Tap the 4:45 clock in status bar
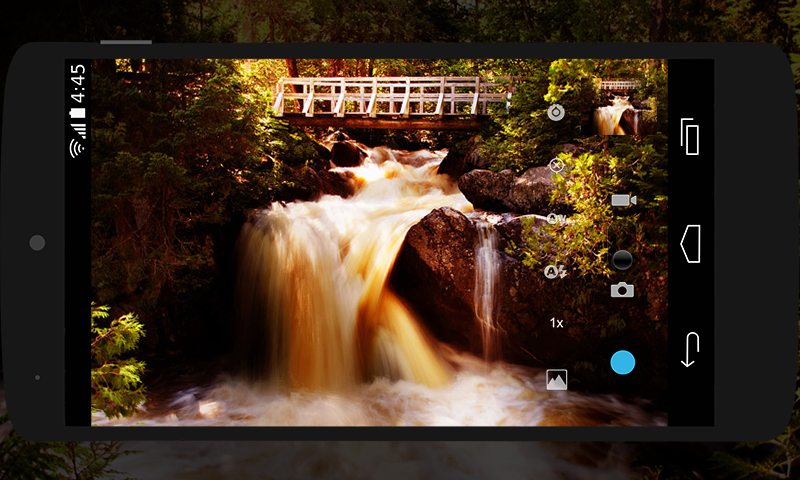800x480 pixels. coord(78,83)
